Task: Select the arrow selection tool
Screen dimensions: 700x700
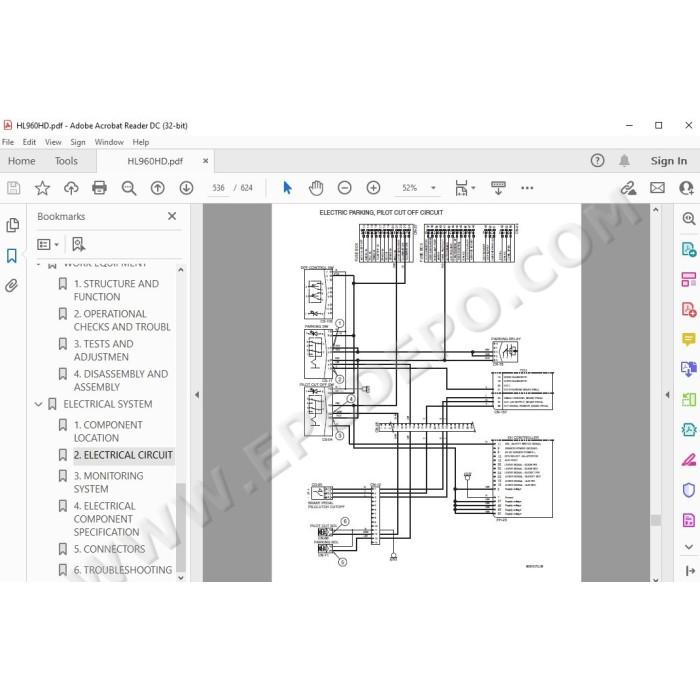Action: point(288,188)
